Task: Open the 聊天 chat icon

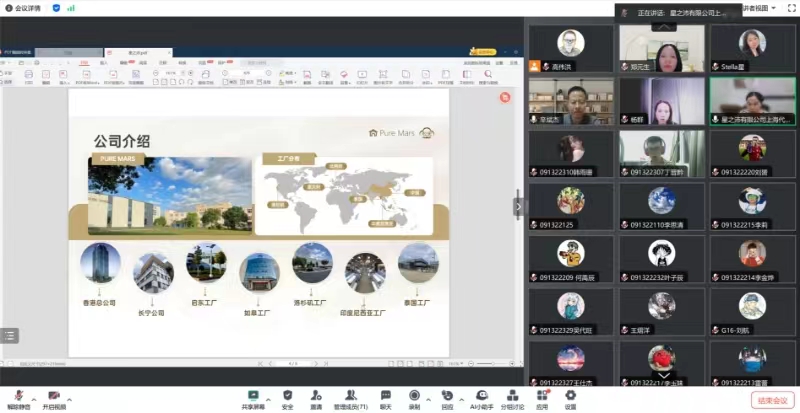Action: (x=385, y=396)
